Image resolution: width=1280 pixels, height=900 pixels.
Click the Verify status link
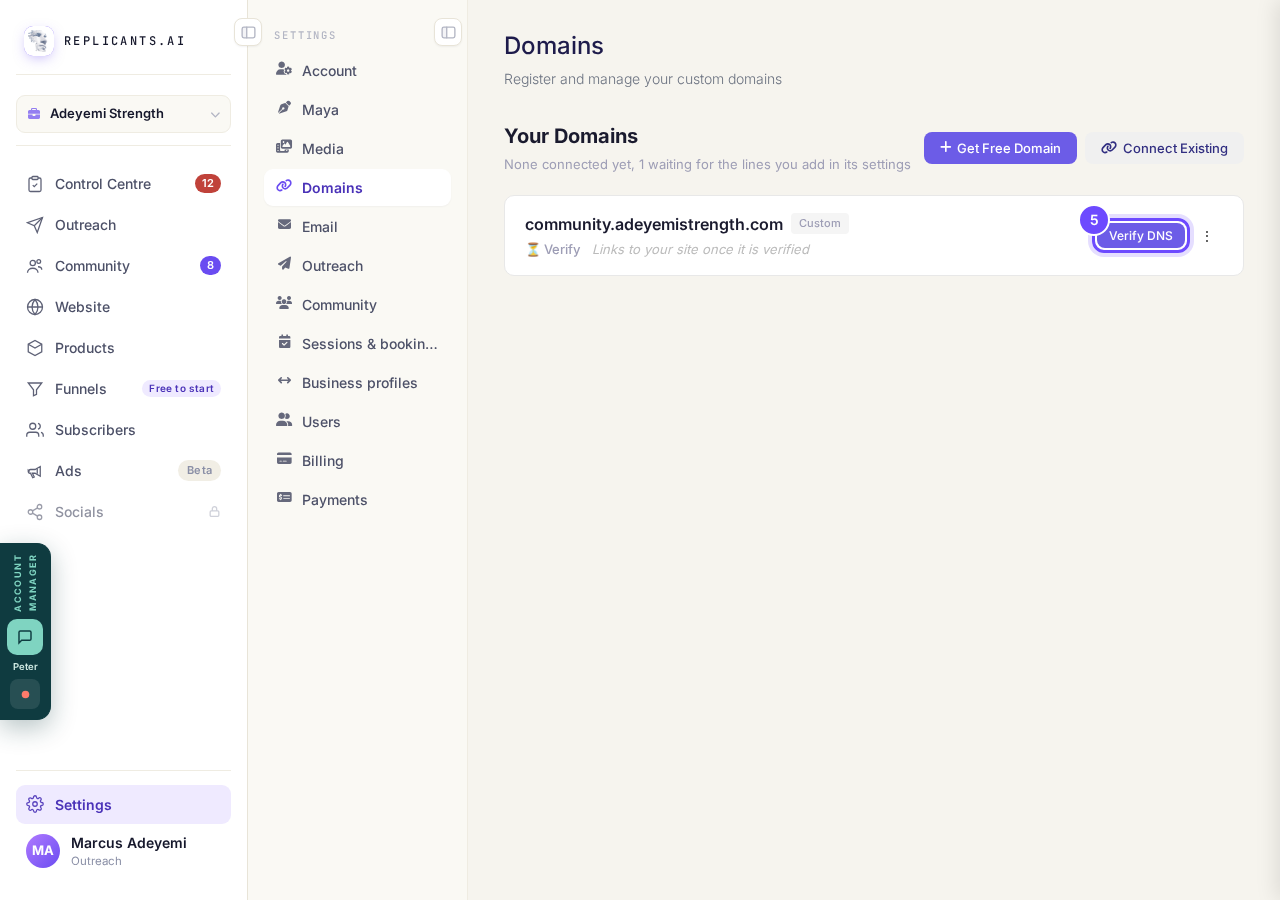coord(553,249)
